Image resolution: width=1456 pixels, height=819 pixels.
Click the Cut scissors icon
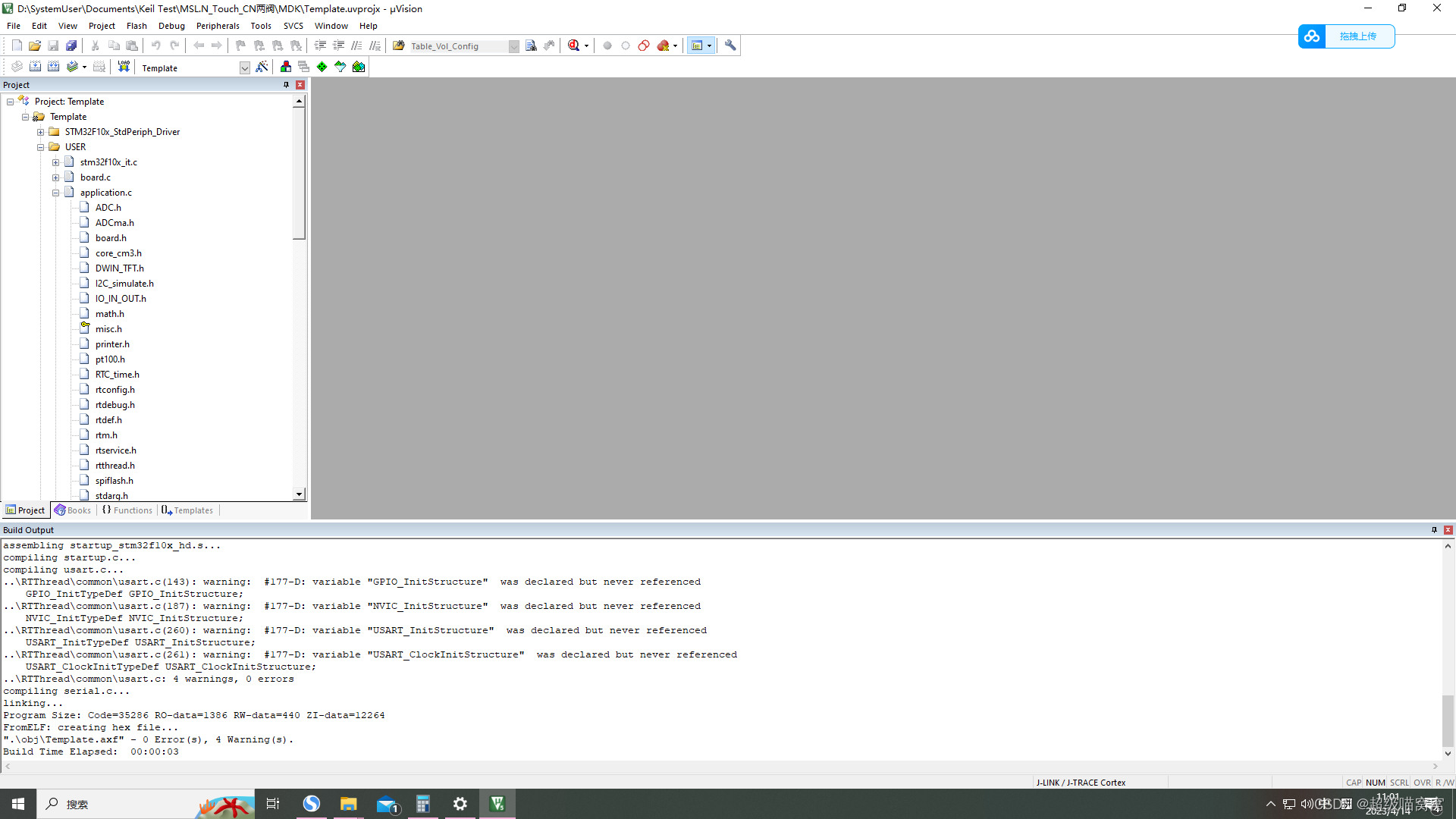(x=96, y=45)
